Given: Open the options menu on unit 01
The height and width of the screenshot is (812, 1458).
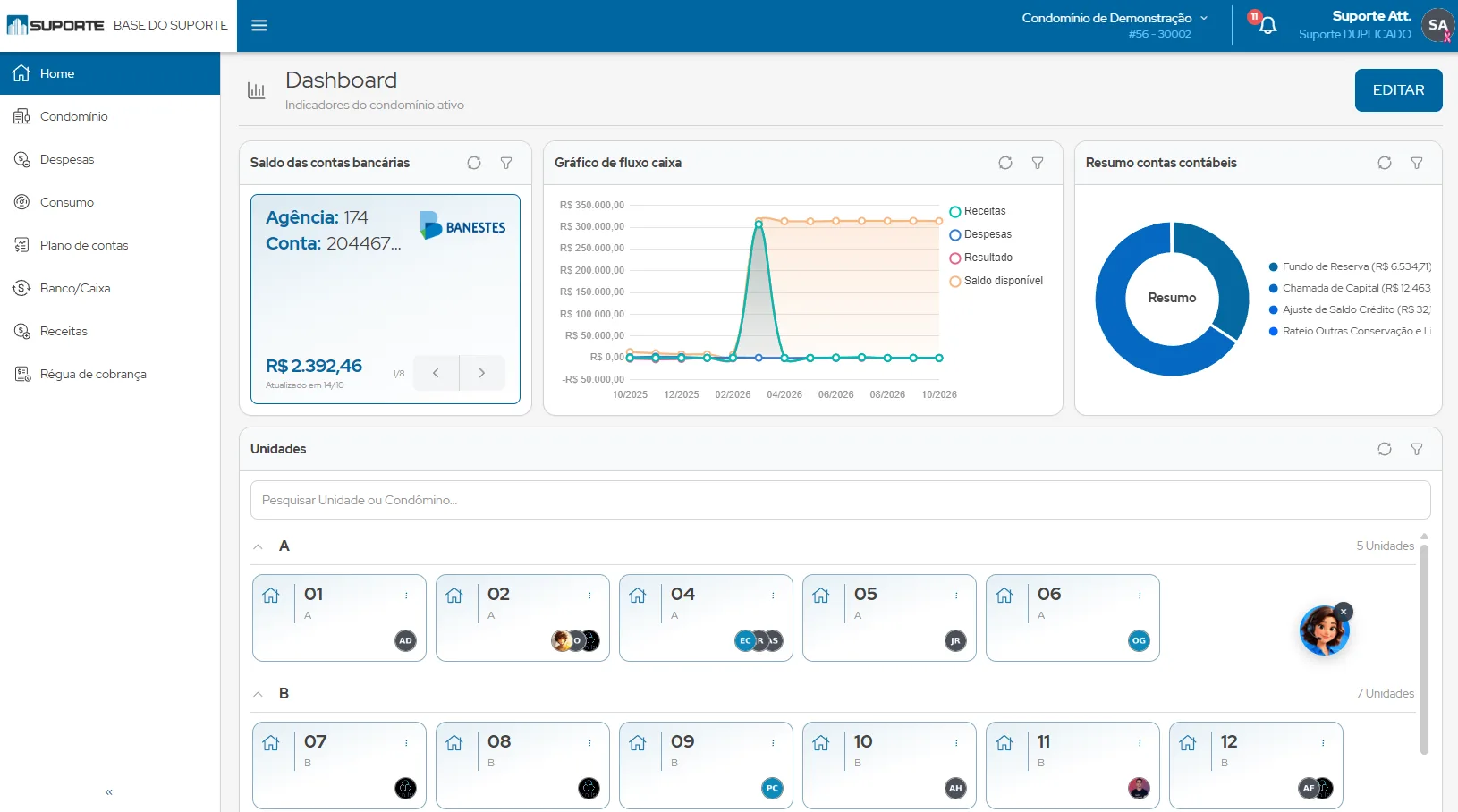Looking at the screenshot, I should [x=406, y=596].
